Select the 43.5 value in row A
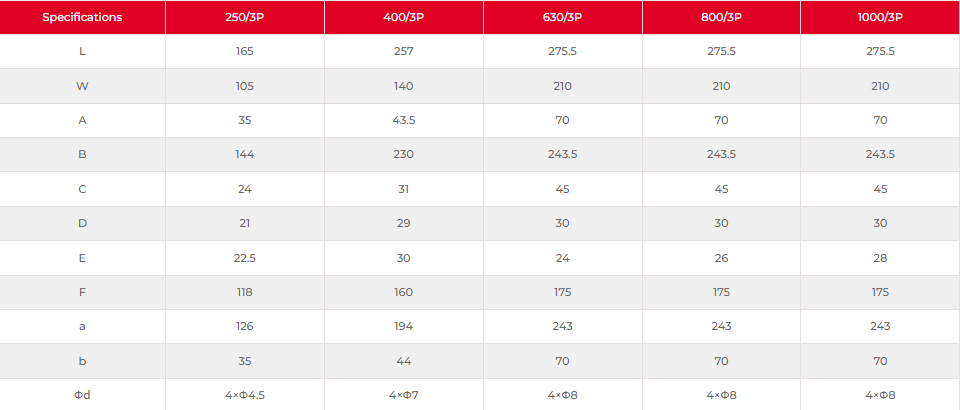Viewport: 960px width, 410px height. pos(403,121)
